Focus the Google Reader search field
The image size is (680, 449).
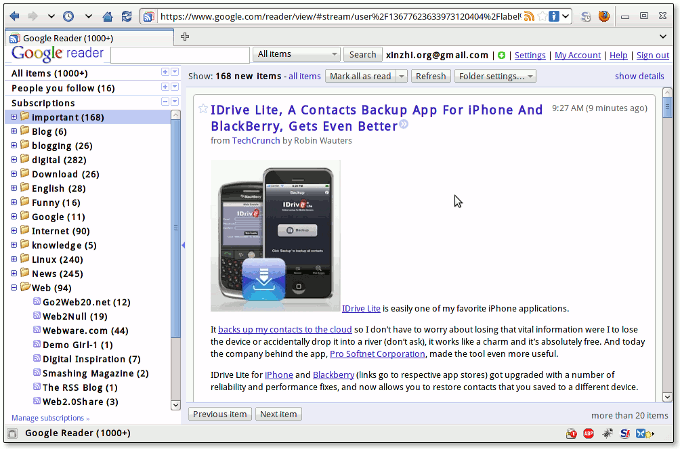180,55
